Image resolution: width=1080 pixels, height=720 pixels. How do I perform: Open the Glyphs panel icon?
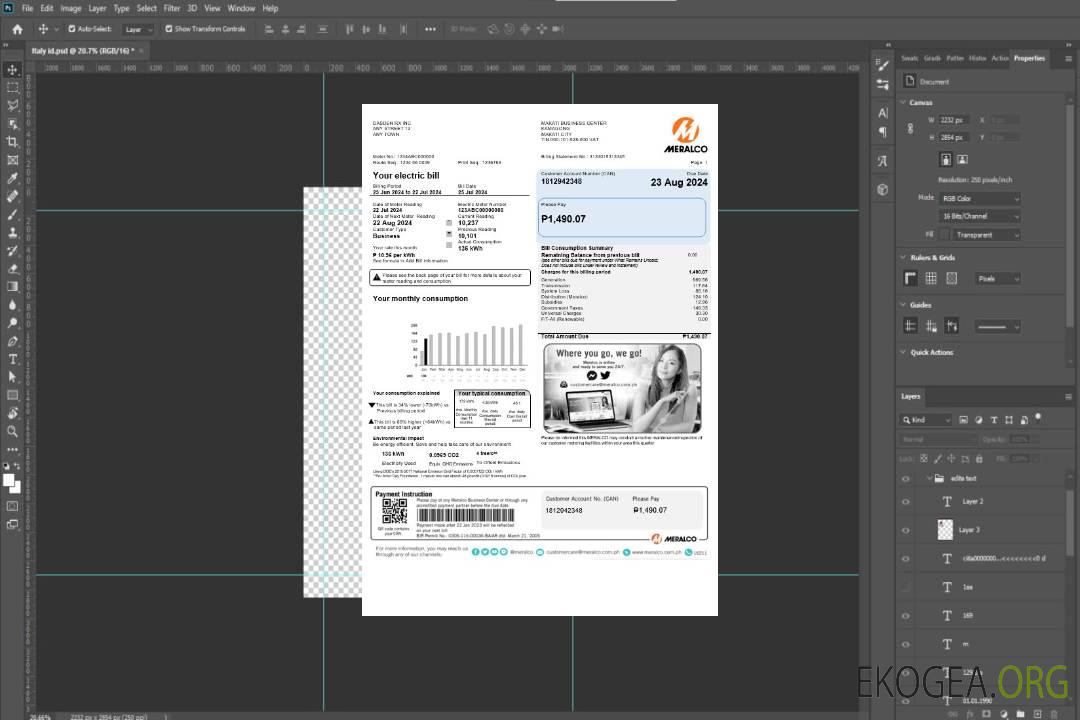(x=883, y=161)
